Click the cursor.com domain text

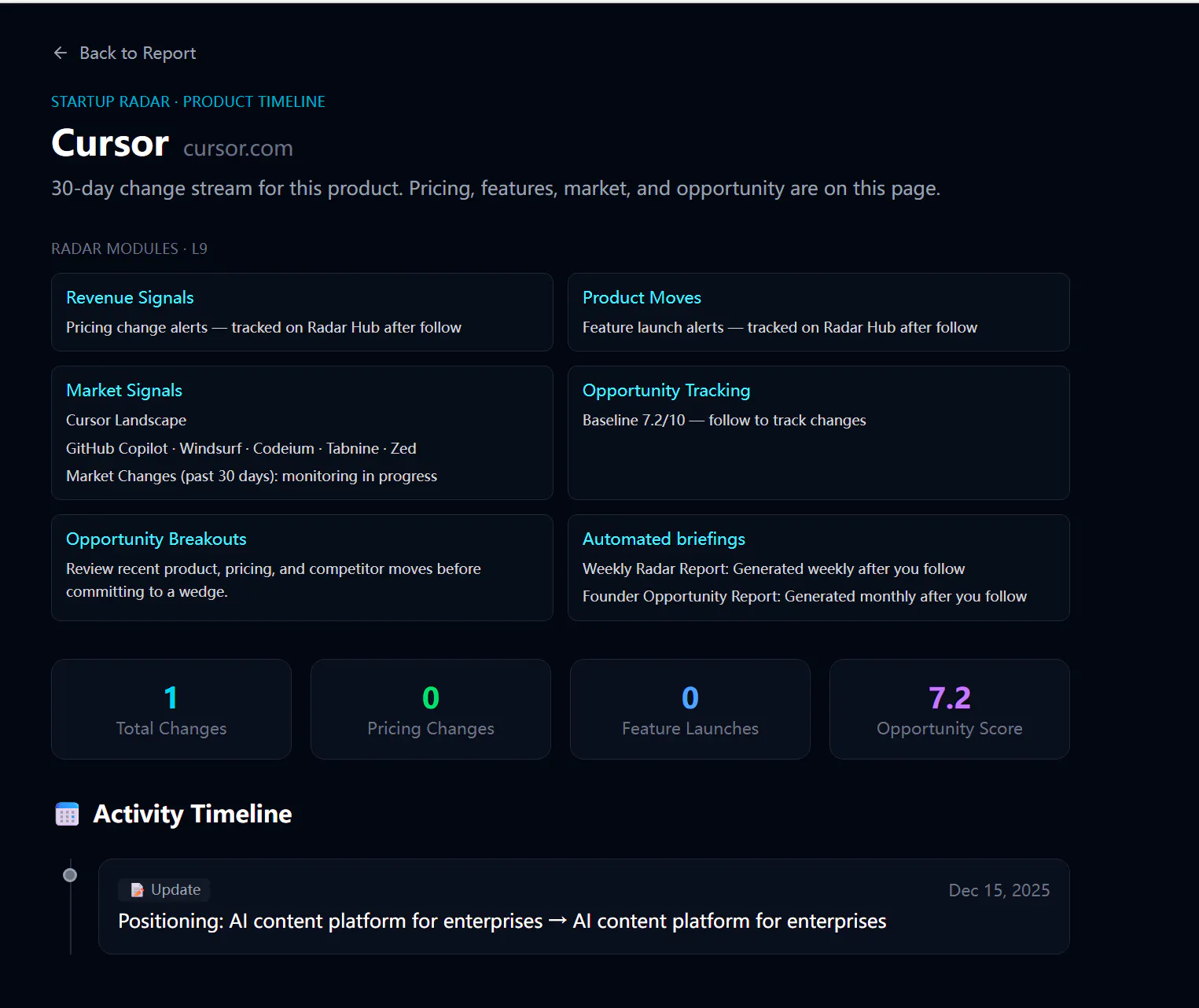(x=238, y=148)
